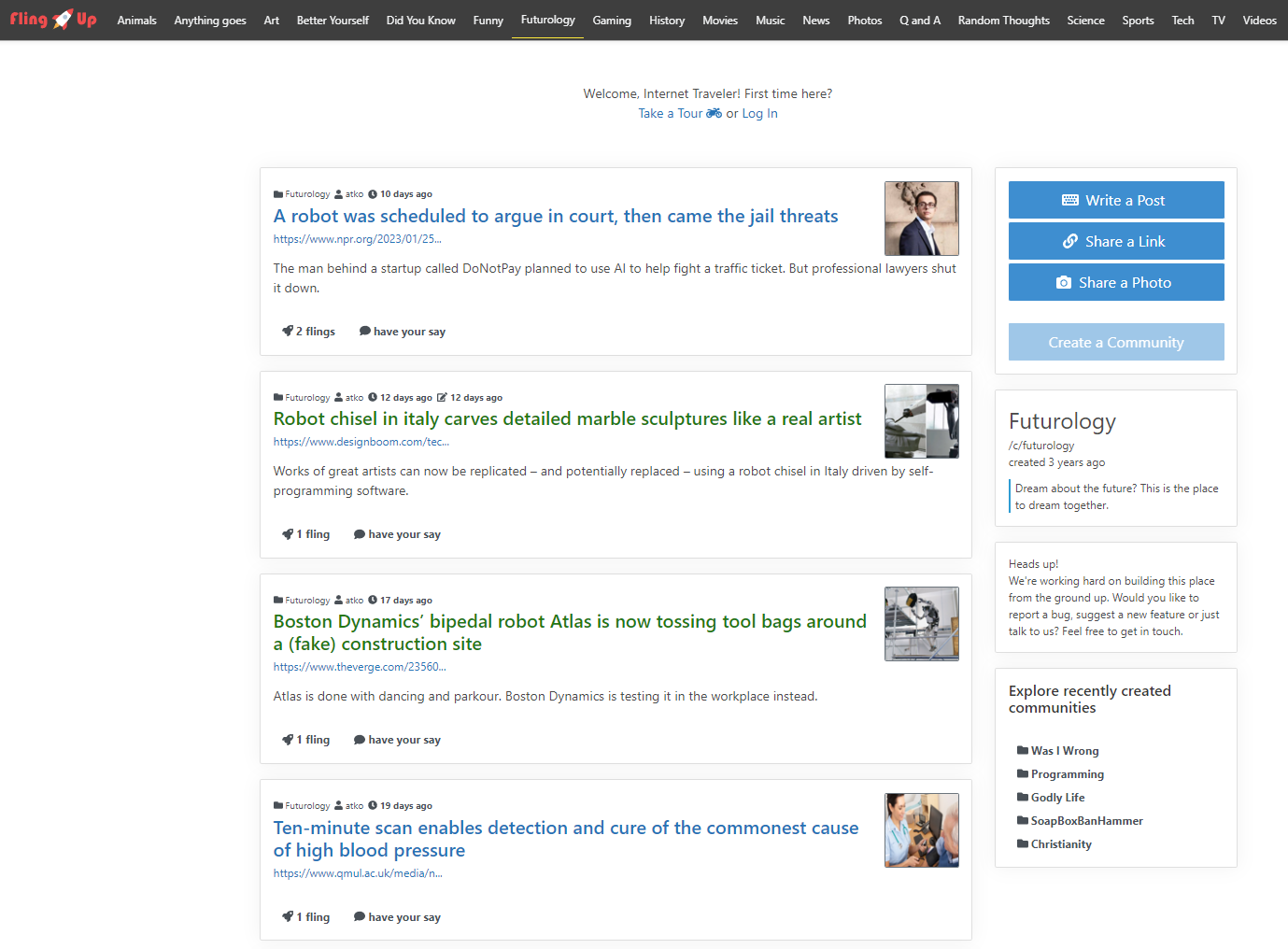Open the robot court argument post title
Screen dimensions: 1288x949
556,216
